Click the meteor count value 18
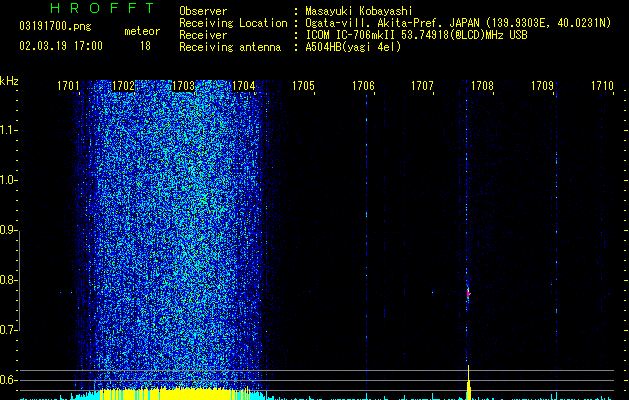Screen dimensions: 629x400 (x=145, y=46)
